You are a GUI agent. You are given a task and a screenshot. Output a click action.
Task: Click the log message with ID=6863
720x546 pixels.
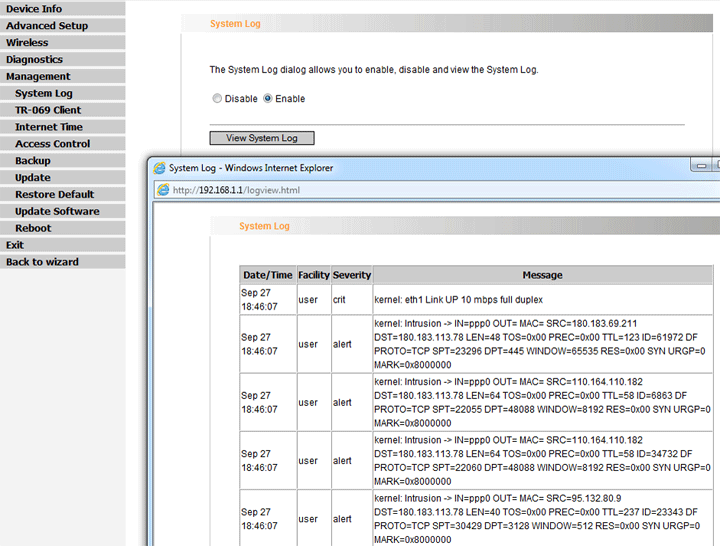click(542, 402)
